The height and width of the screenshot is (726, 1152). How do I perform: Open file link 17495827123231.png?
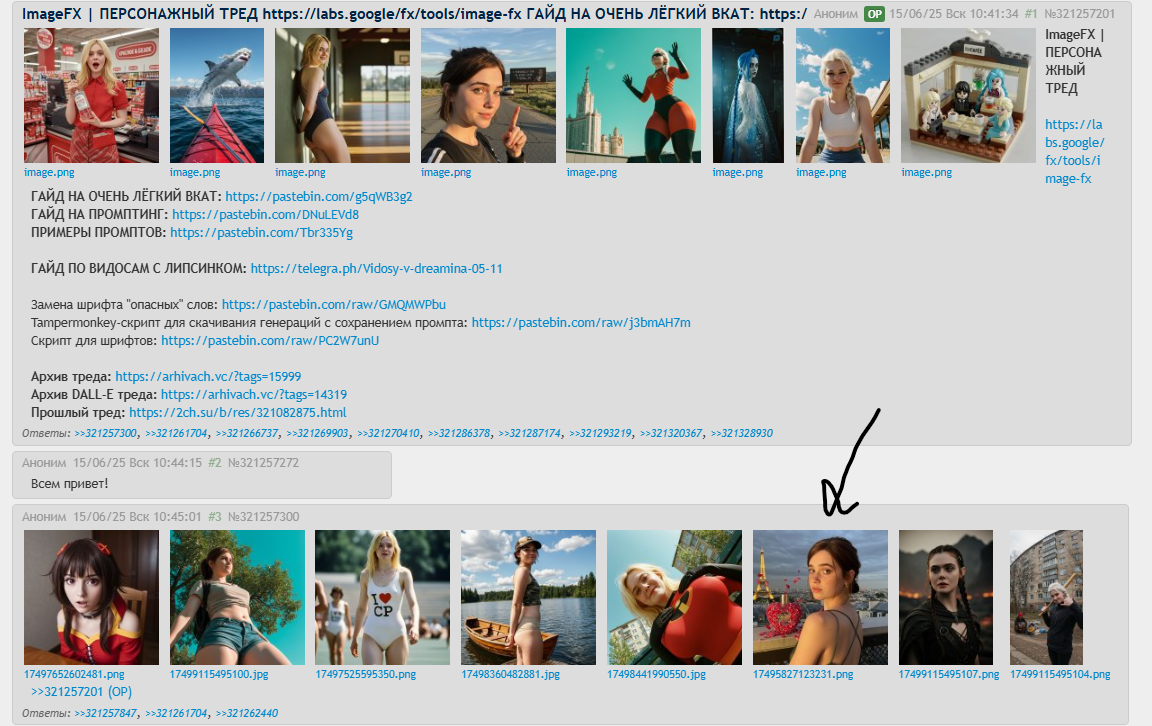click(x=803, y=674)
